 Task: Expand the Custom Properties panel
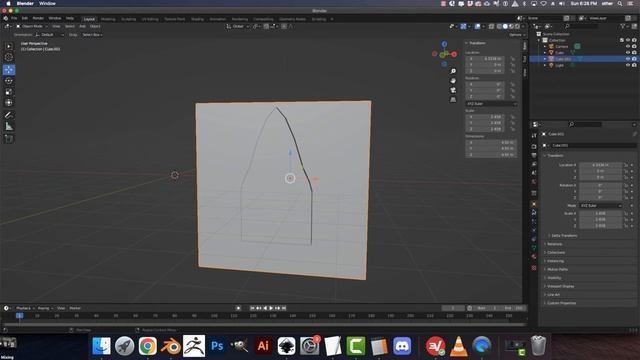[561, 303]
